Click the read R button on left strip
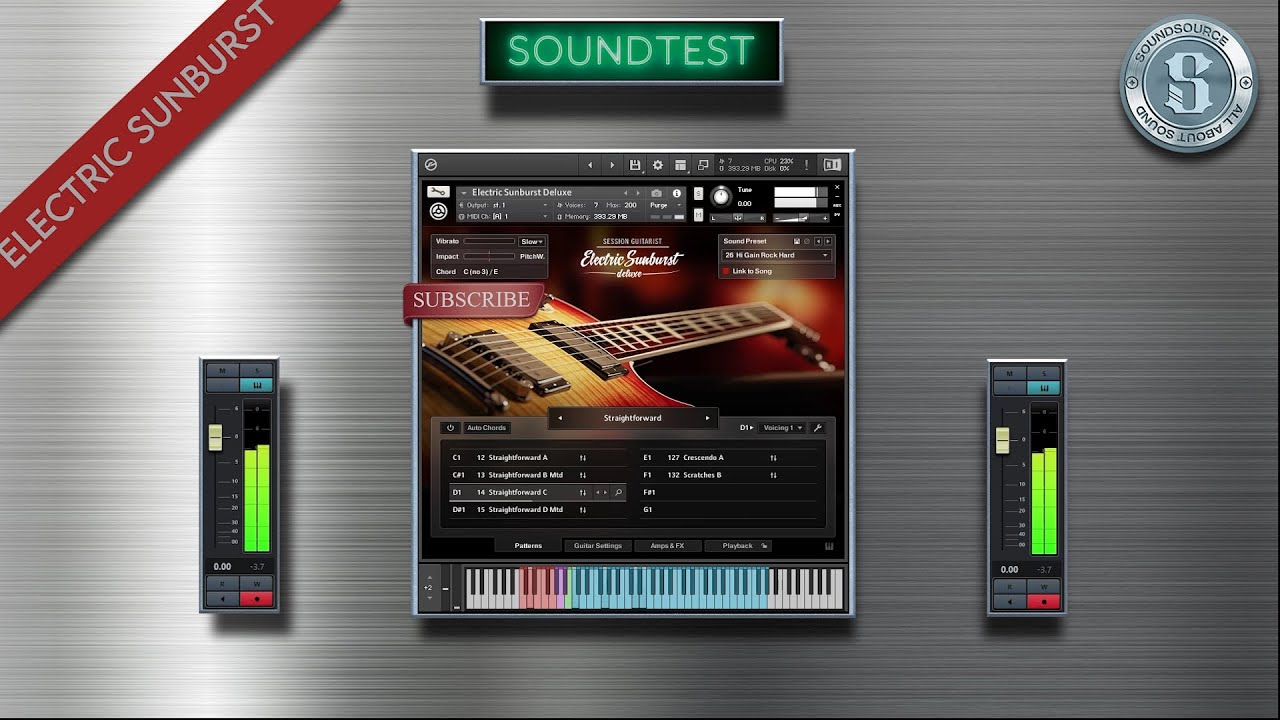Image resolution: width=1280 pixels, height=720 pixels. coord(223,584)
